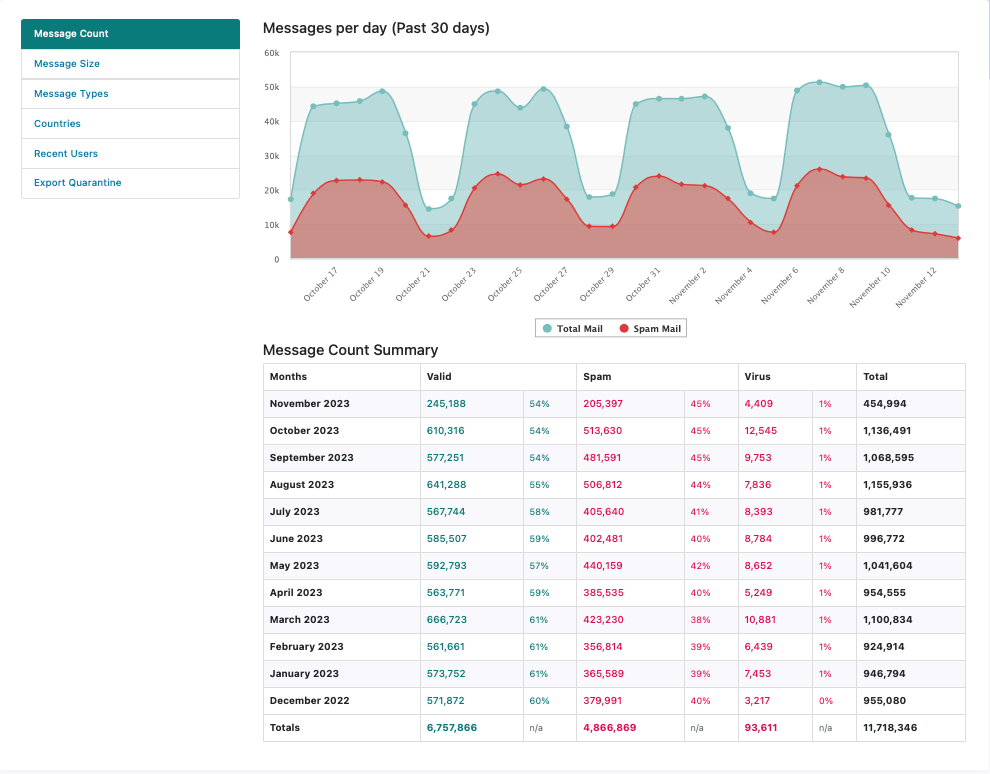
Task: Click the November 12 axis label
Action: click(x=915, y=287)
